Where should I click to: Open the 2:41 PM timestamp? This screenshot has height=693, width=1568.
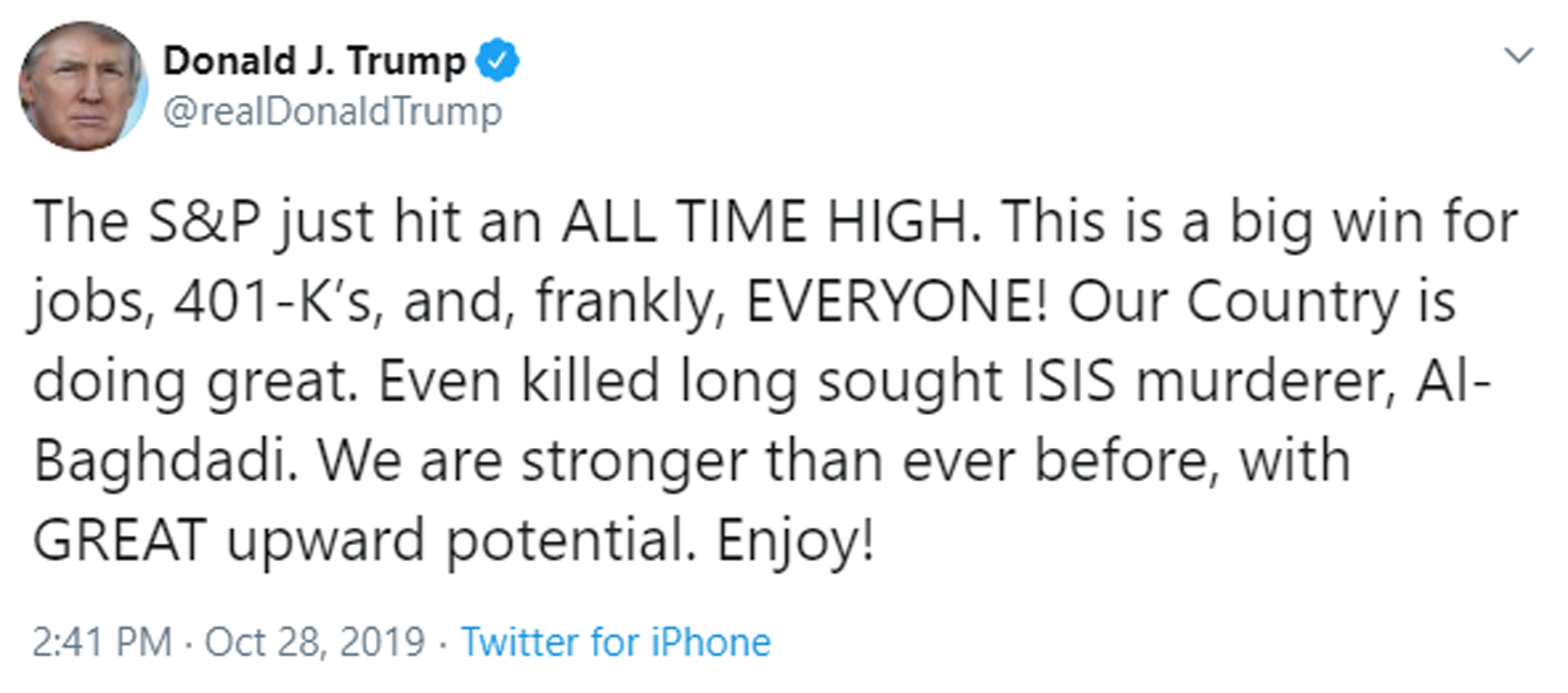102,642
